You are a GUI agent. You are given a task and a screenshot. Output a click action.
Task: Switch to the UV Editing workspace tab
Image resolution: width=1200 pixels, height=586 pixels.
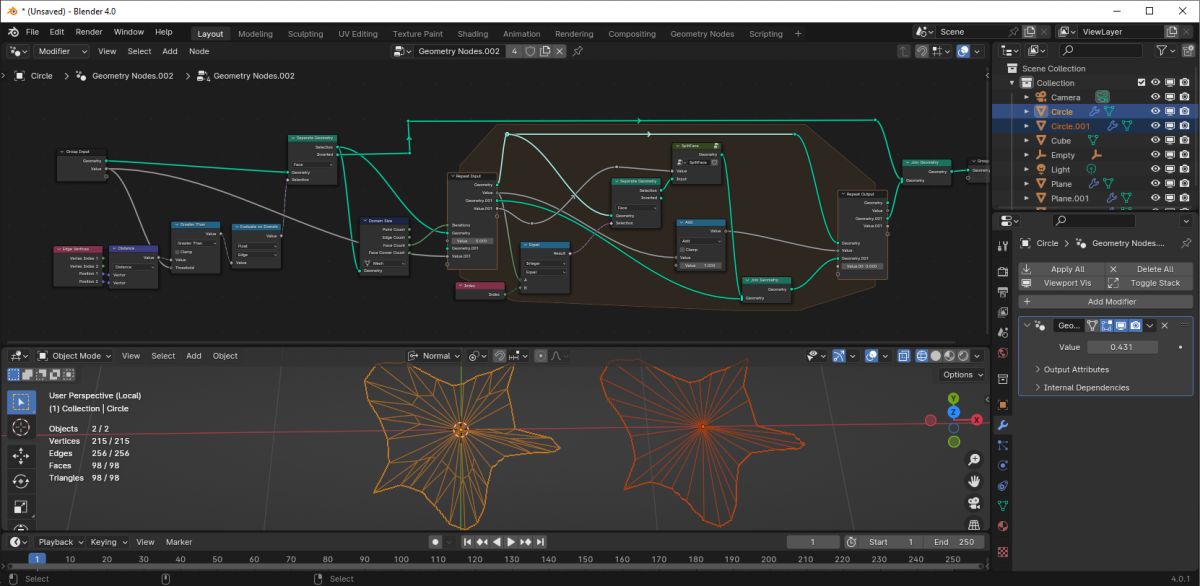358,33
